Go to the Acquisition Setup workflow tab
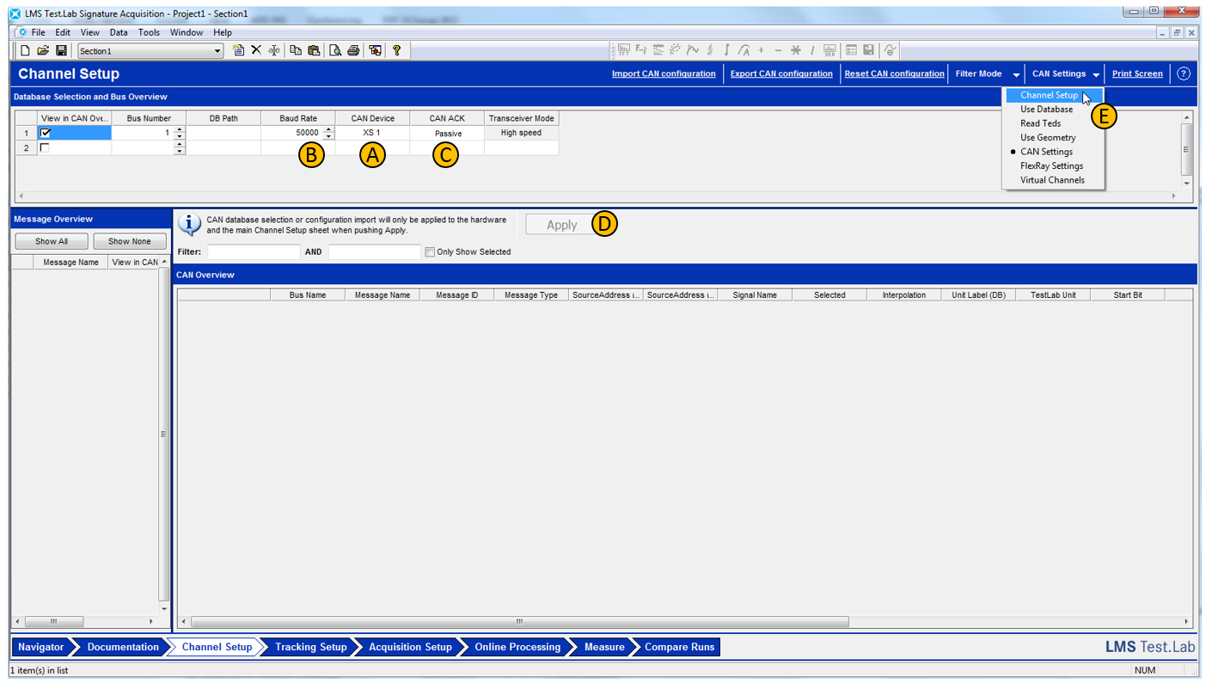 pos(410,647)
